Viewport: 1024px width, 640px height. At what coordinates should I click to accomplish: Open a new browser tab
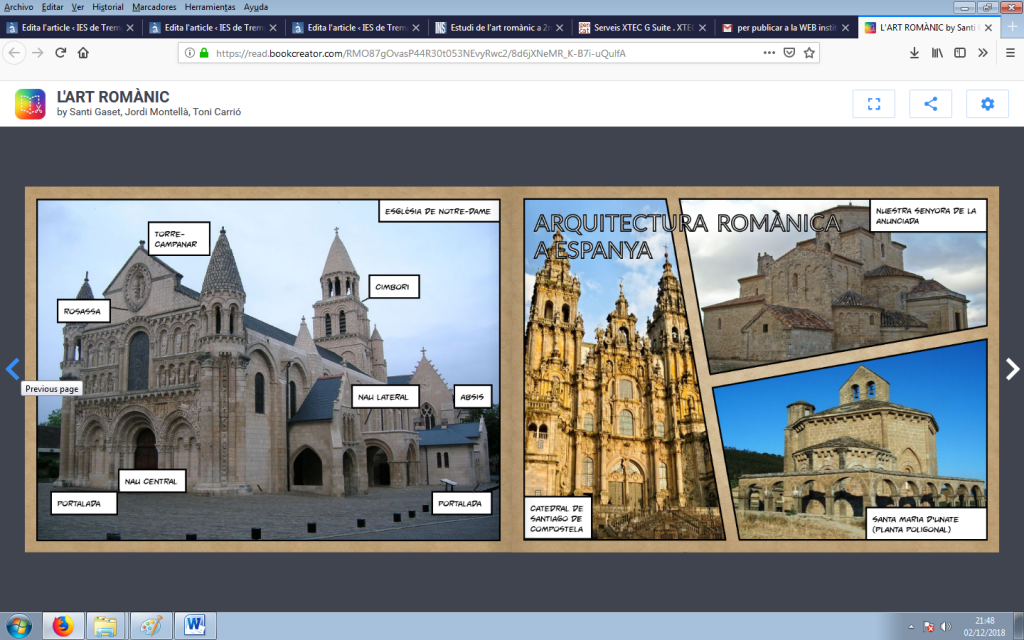coord(1010,28)
